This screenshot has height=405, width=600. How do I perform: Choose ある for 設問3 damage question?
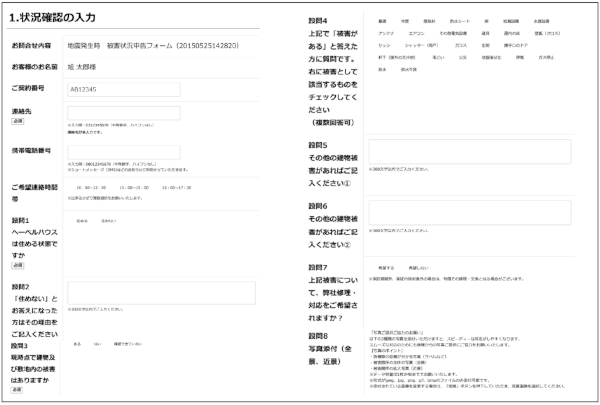pyautogui.click(x=77, y=344)
